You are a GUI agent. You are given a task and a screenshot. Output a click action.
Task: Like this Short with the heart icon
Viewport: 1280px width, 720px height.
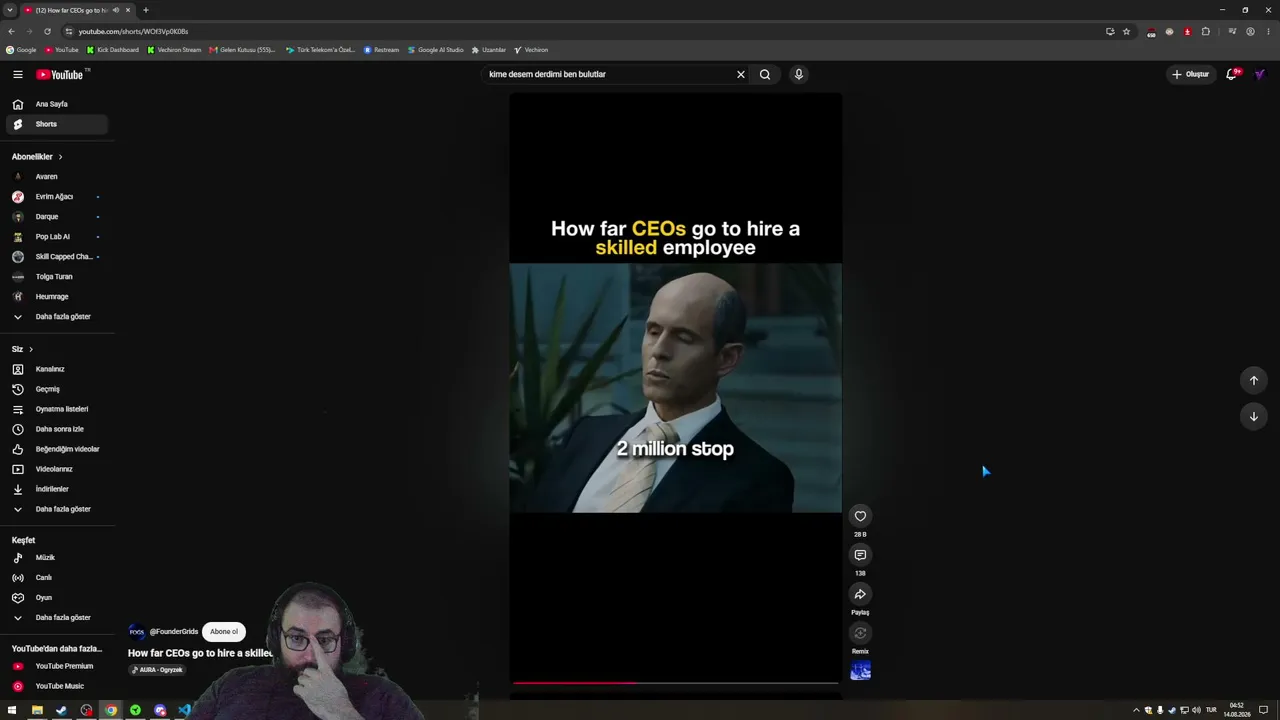(x=860, y=516)
